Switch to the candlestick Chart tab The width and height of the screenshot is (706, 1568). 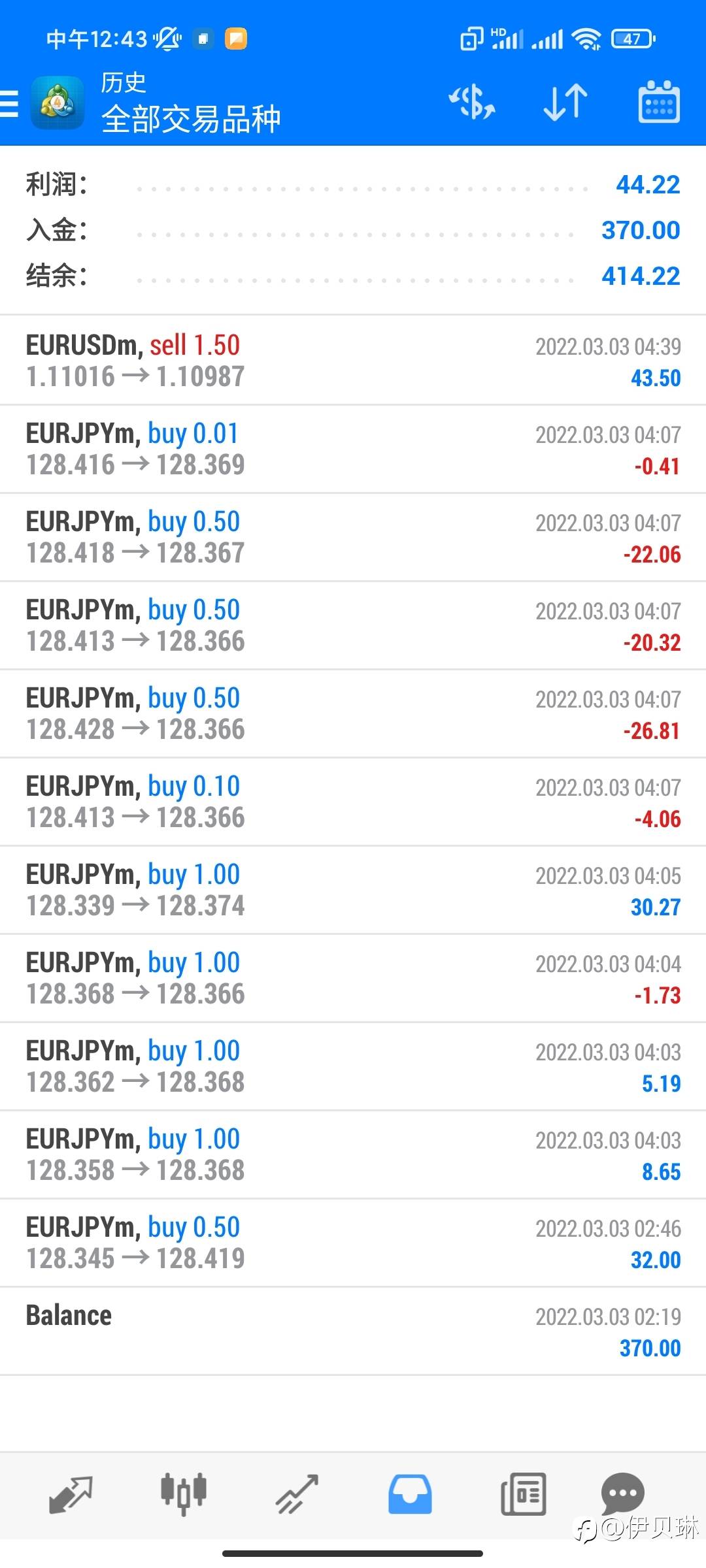point(184,1494)
